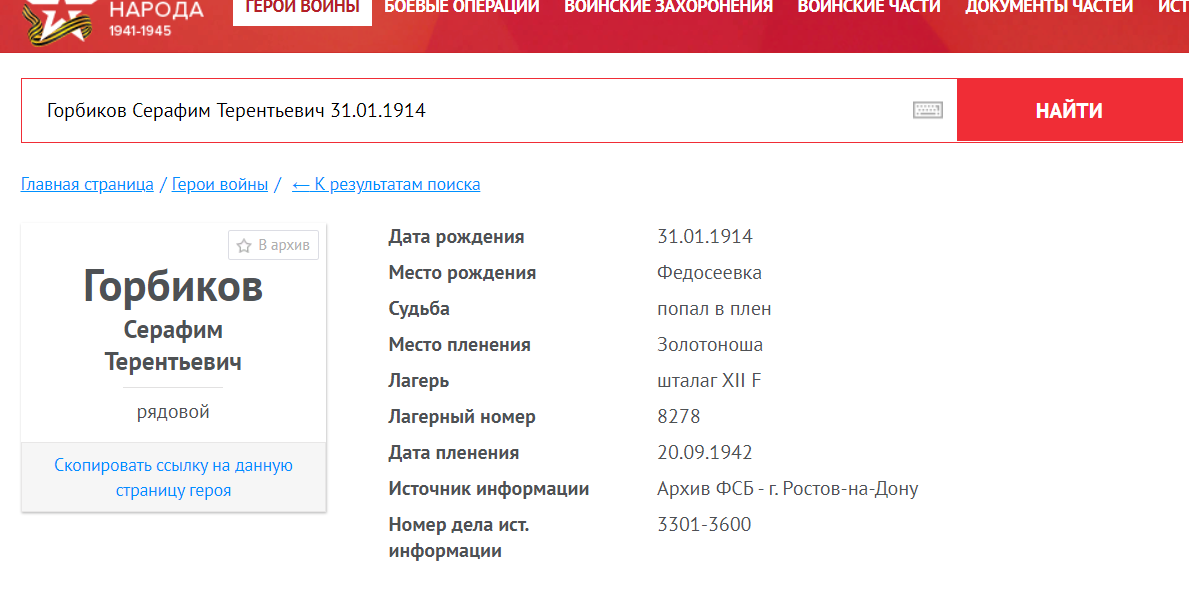This screenshot has height=601, width=1189.
Task: Click the Горбиков surname heading
Action: click(x=173, y=286)
